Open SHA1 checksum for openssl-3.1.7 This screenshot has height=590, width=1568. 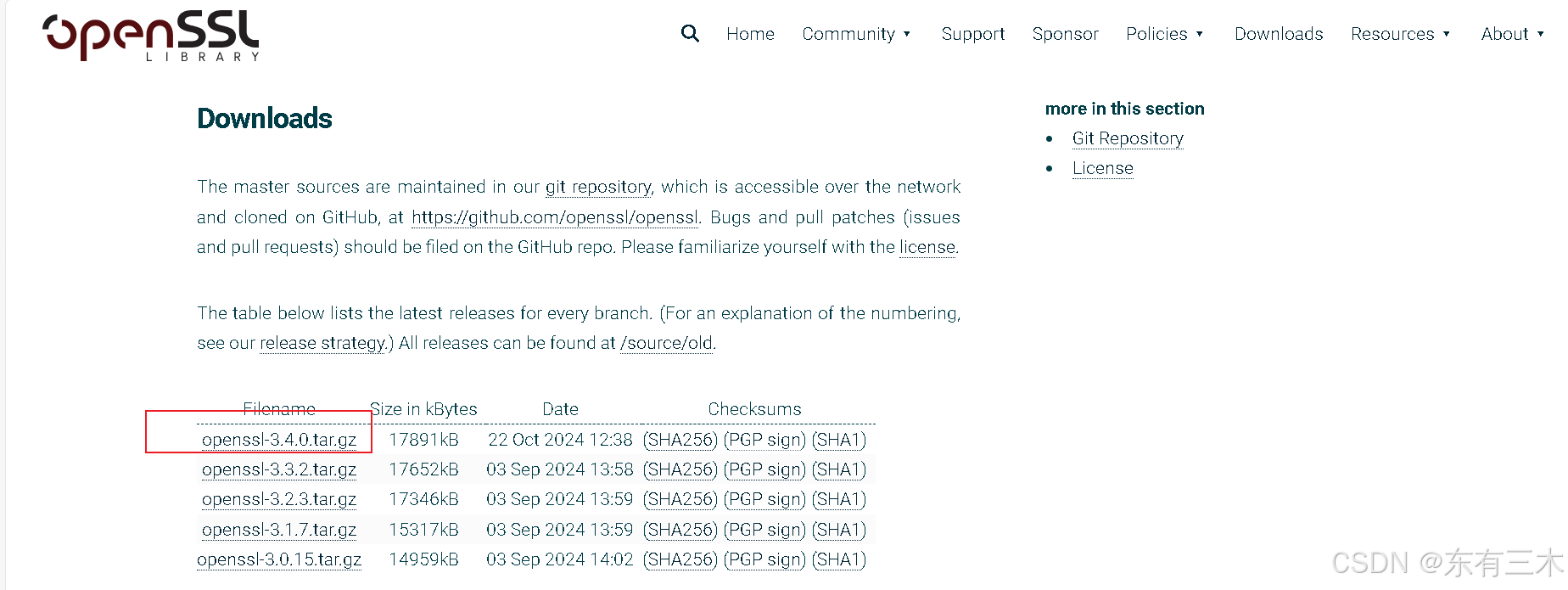coord(839,530)
